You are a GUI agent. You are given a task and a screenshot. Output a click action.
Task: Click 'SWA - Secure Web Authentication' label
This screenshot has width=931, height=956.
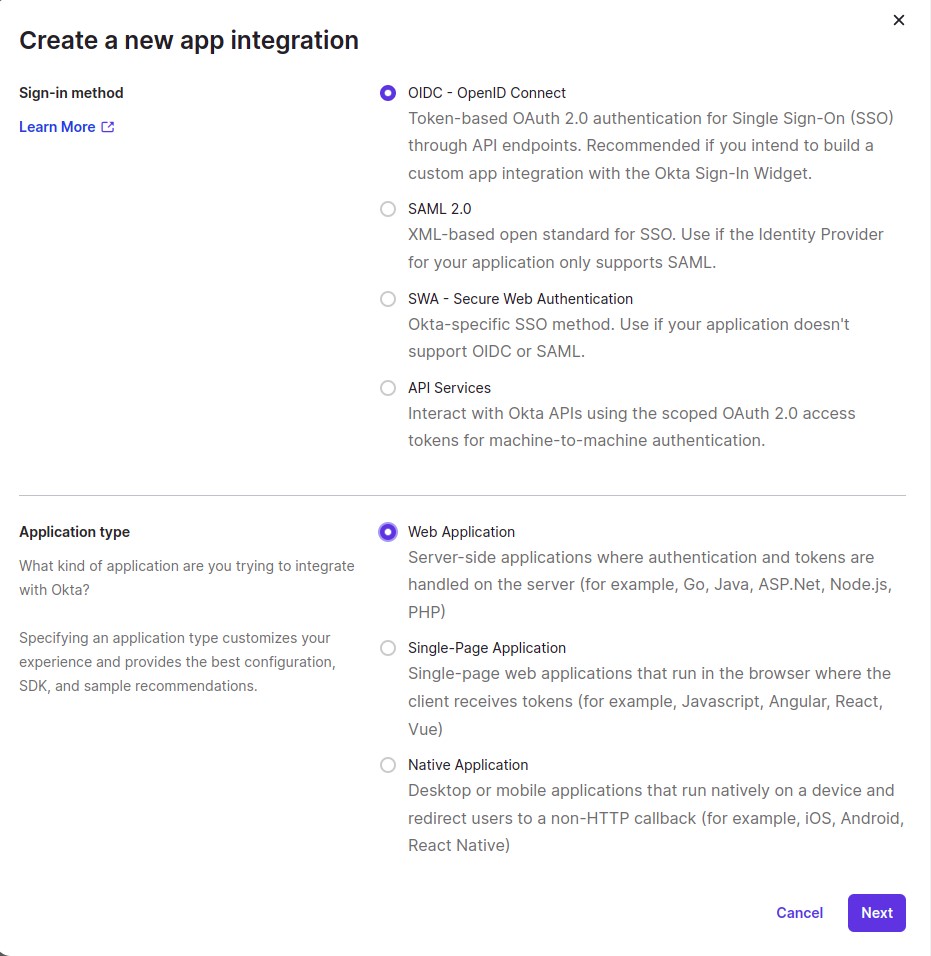point(520,299)
